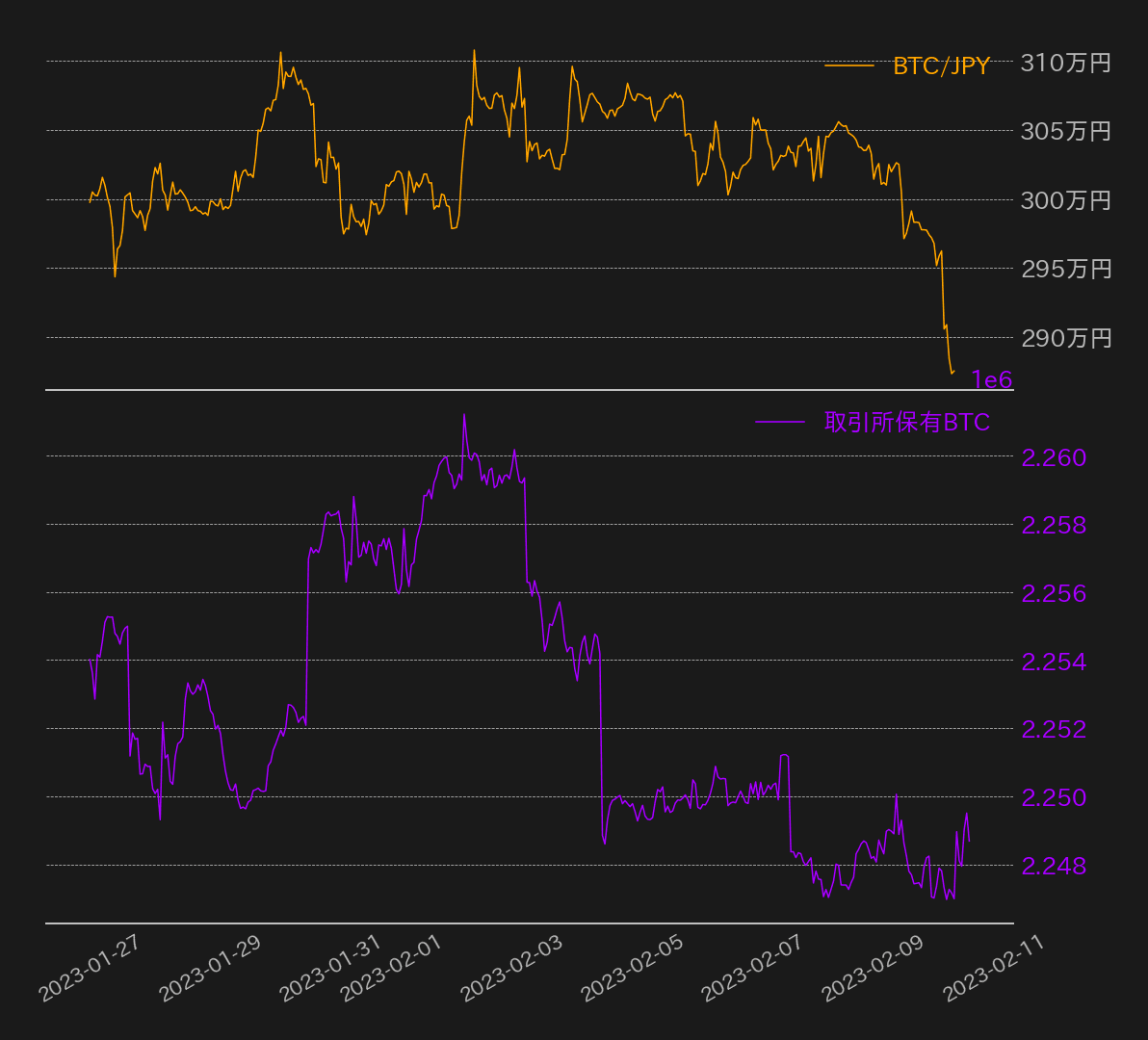This screenshot has height=1040, width=1148.
Task: Click the 2023-02-07 date label
Action: [x=752, y=970]
